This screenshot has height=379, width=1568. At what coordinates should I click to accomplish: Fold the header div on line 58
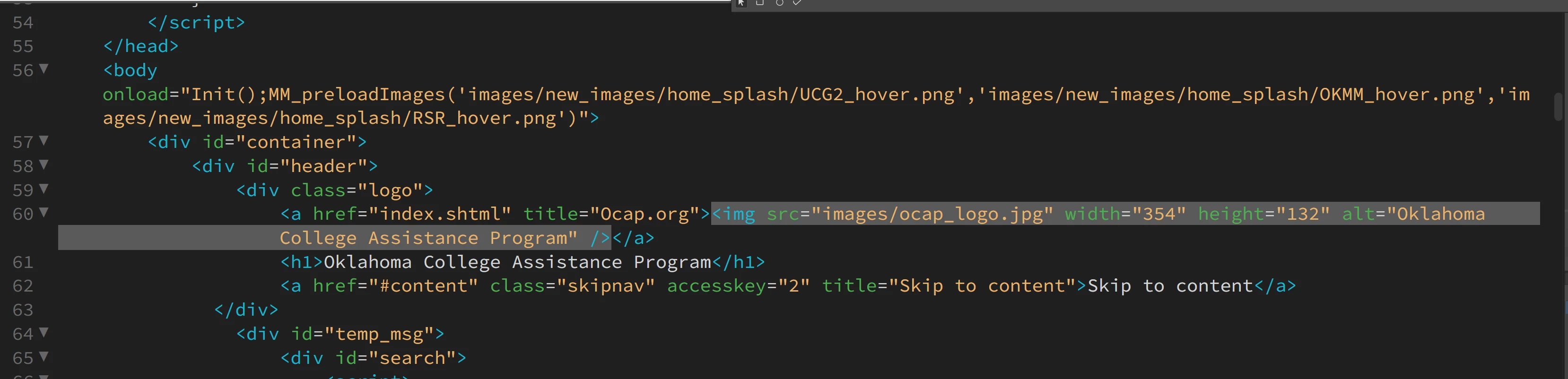(x=44, y=164)
